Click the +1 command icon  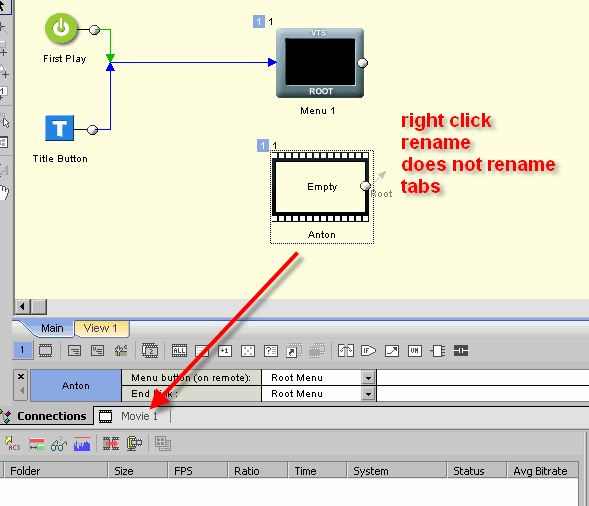[x=225, y=351]
